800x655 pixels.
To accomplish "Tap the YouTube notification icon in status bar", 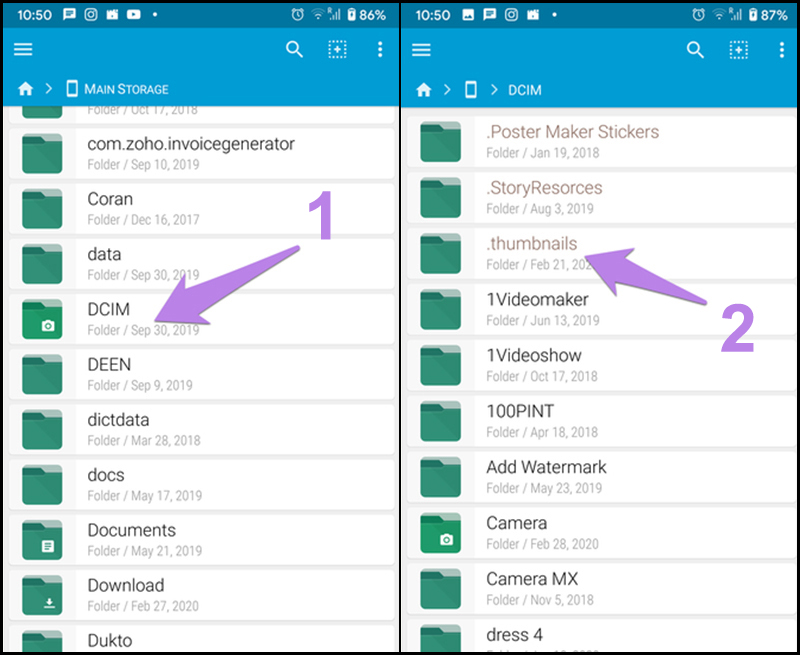I will pyautogui.click(x=134, y=15).
